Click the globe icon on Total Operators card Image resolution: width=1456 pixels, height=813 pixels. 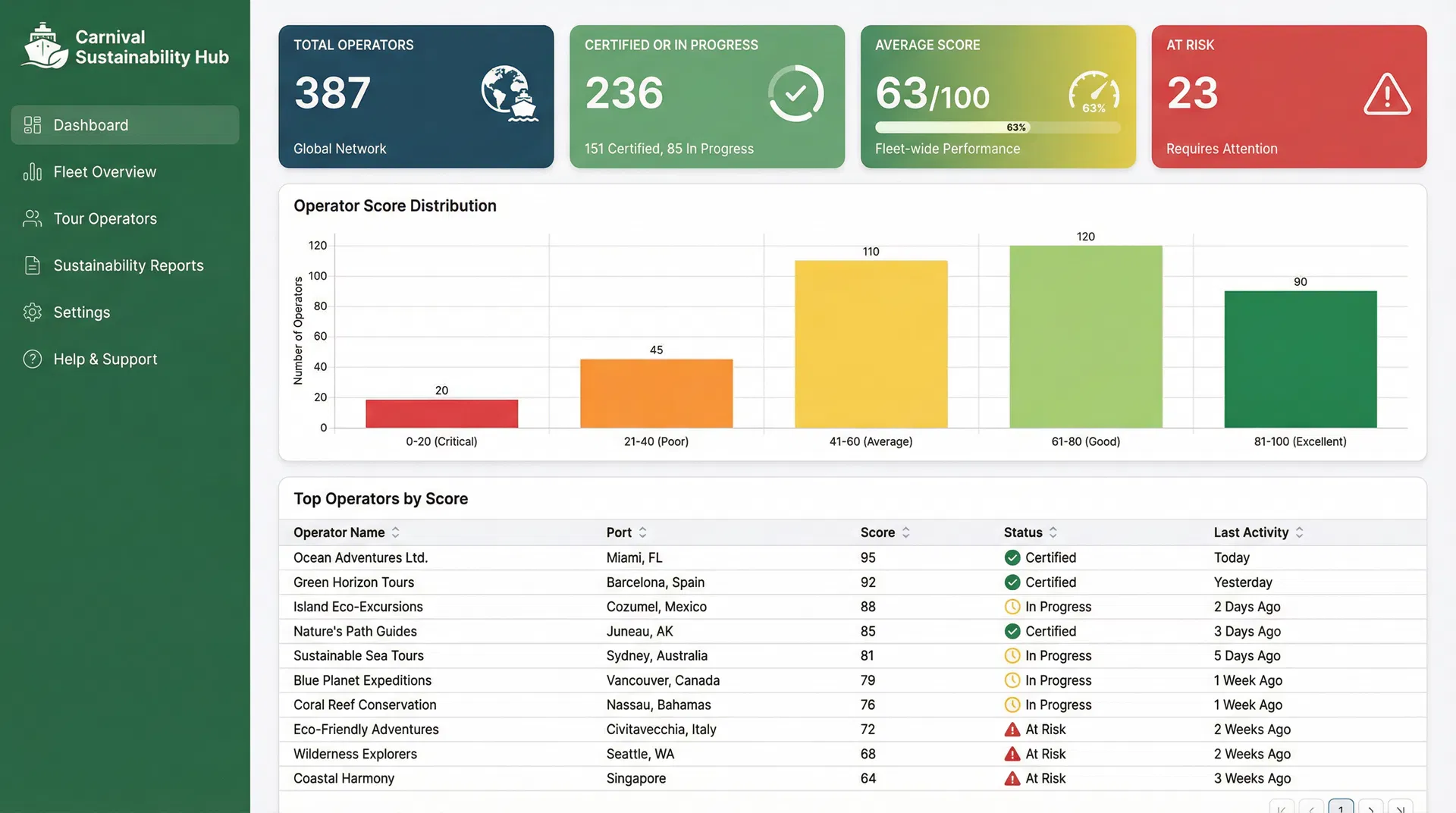pos(510,94)
